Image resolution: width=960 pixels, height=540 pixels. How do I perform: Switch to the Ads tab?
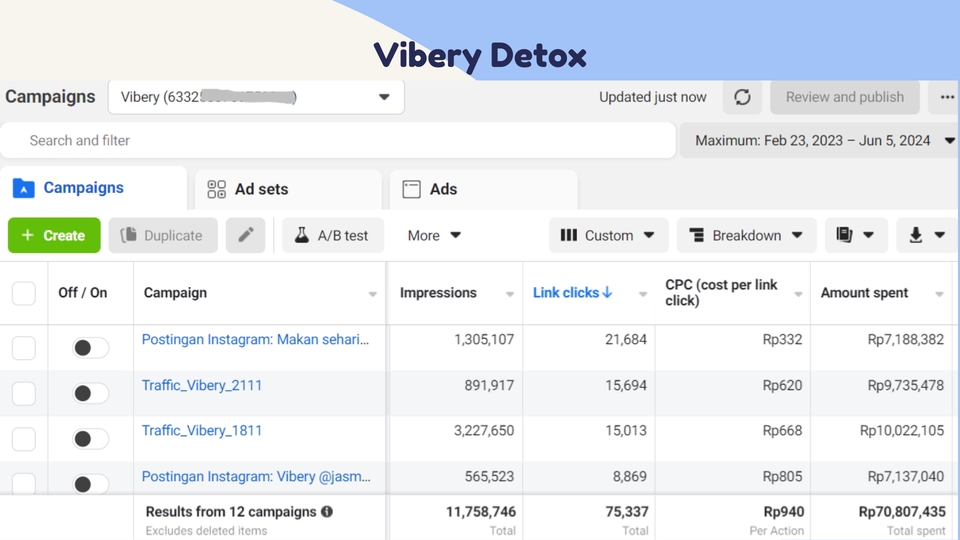point(483,189)
